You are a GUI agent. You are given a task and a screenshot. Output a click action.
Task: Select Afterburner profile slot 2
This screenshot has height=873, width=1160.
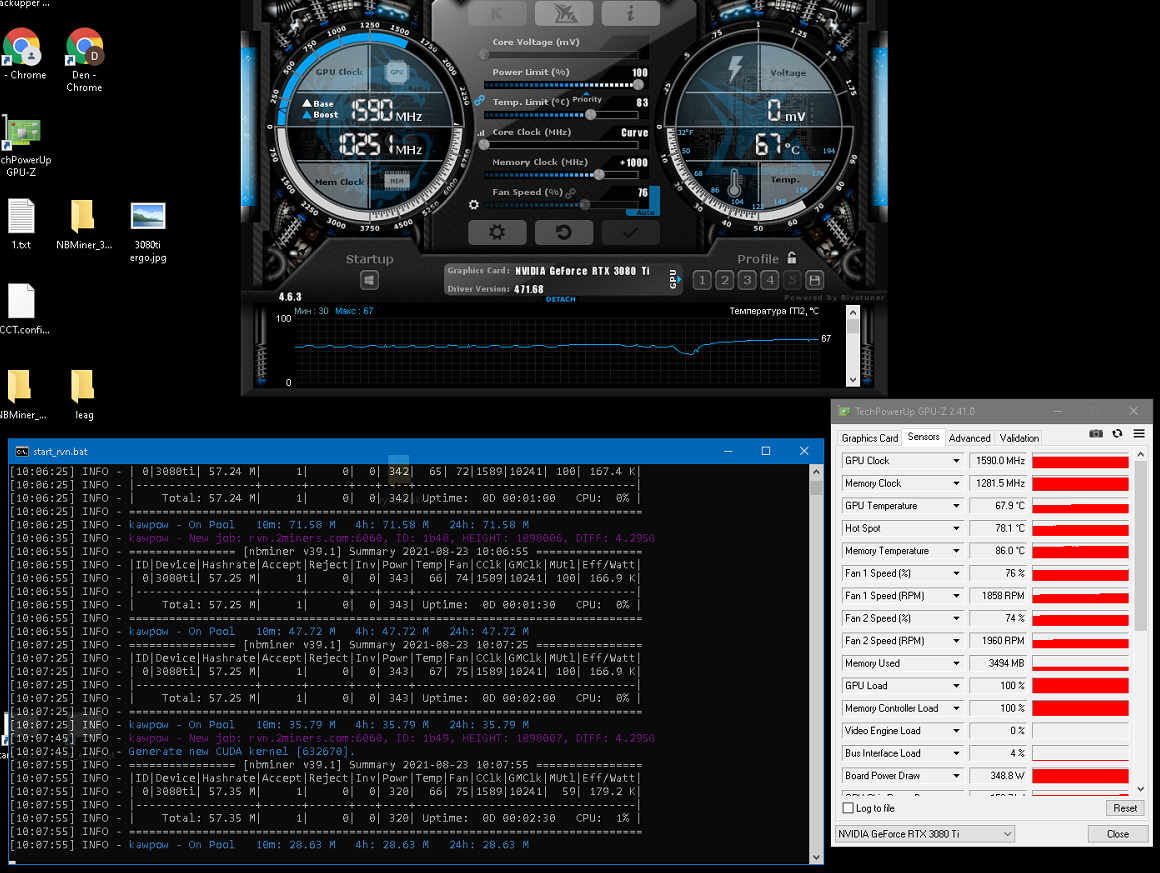click(725, 280)
